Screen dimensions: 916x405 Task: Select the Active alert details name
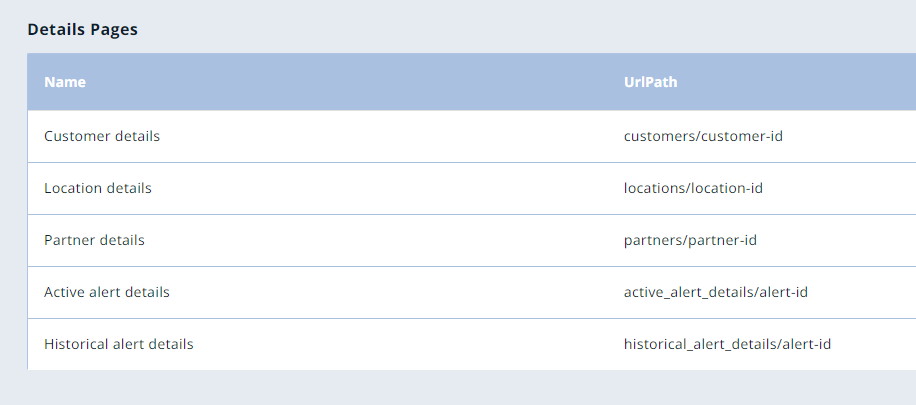click(x=106, y=292)
